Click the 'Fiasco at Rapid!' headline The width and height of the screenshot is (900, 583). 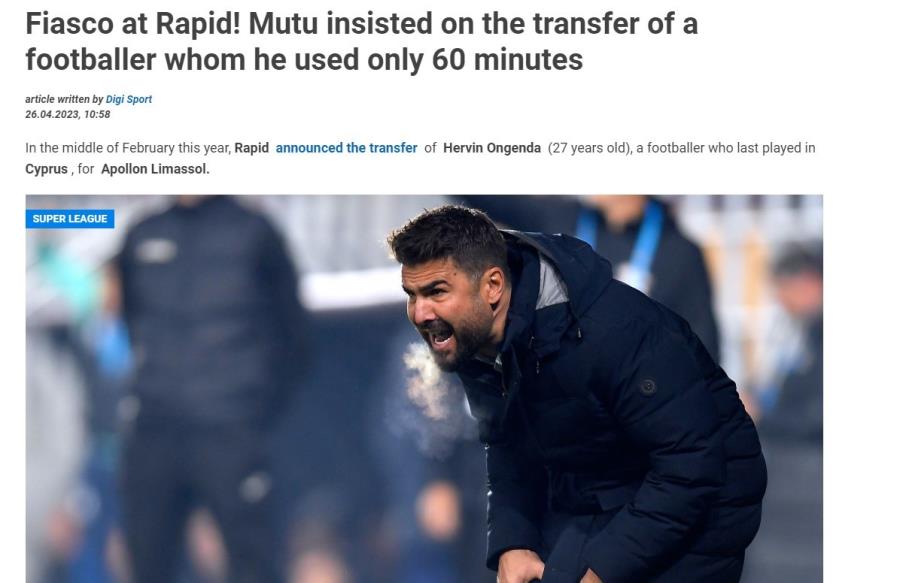(362, 41)
